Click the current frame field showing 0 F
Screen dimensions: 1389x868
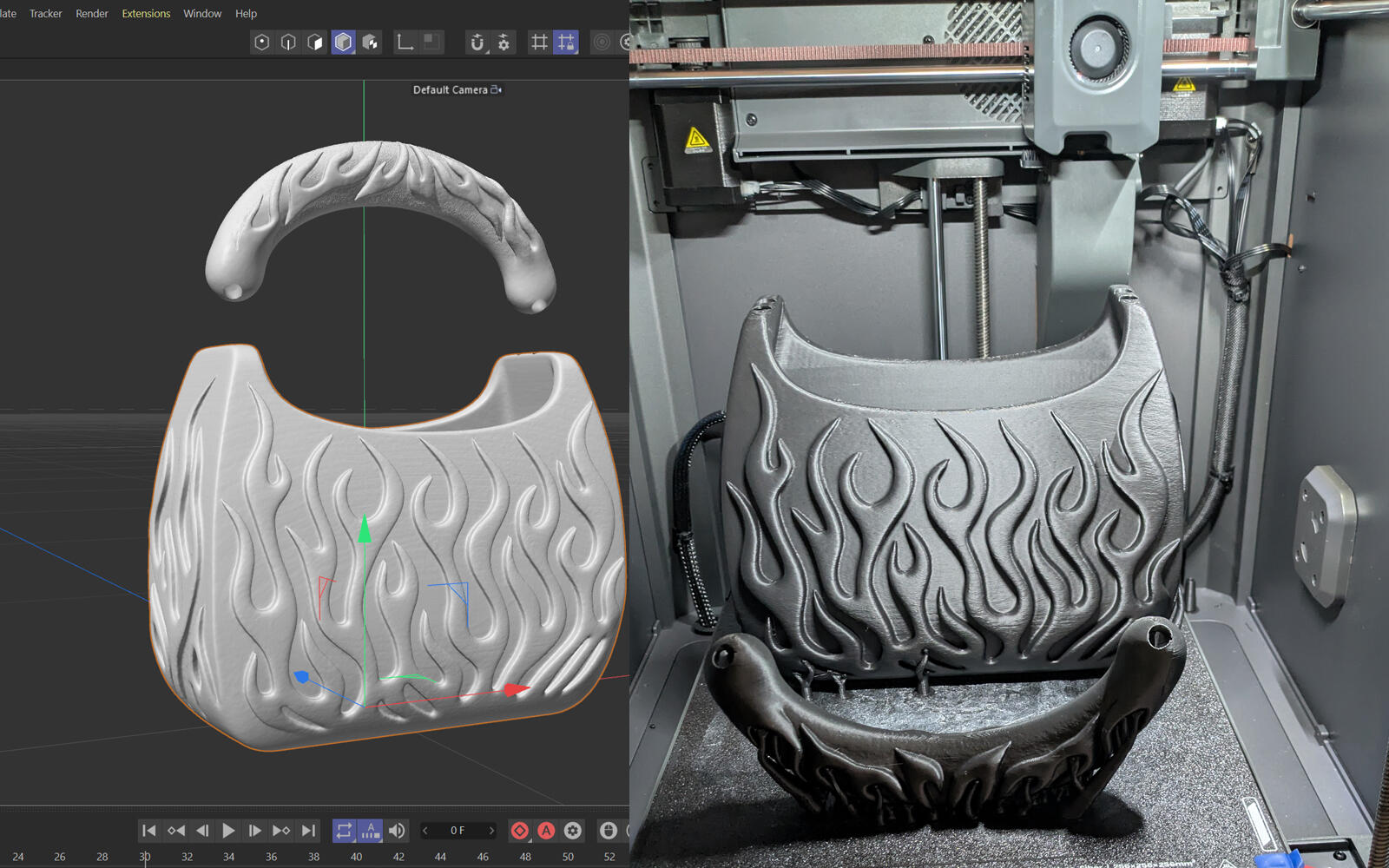click(x=458, y=831)
